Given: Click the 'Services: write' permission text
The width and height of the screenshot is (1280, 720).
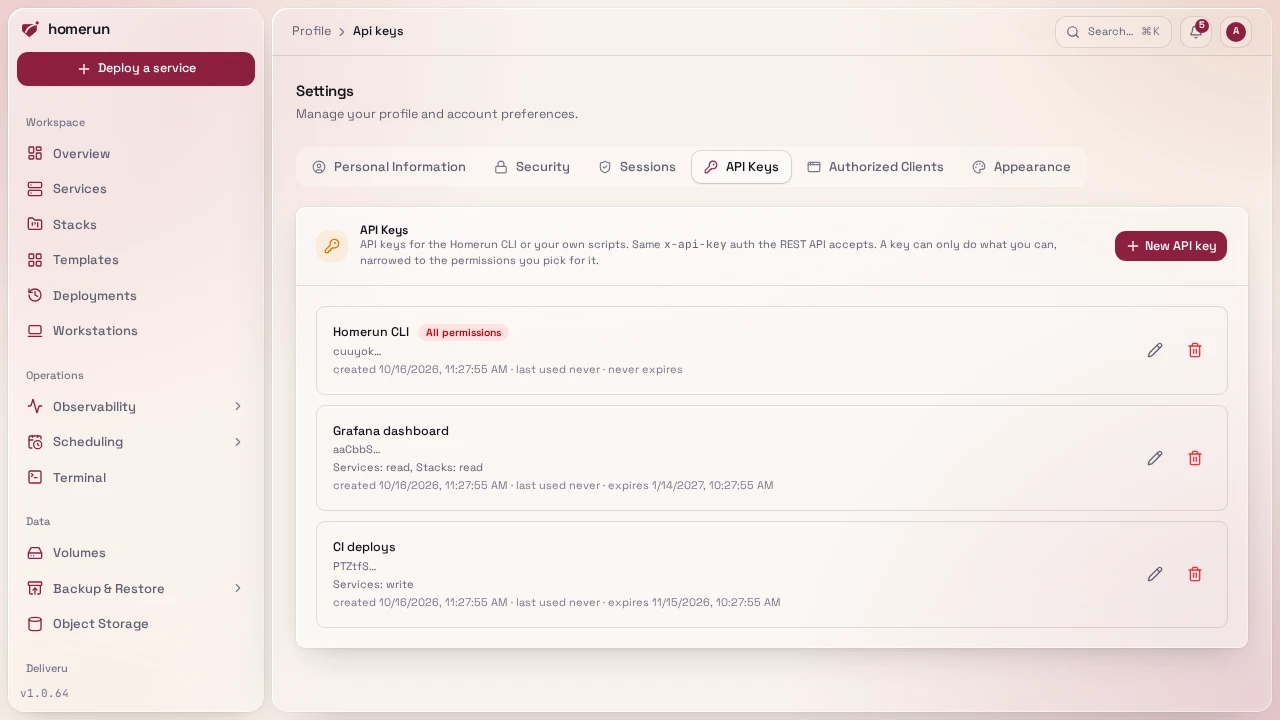Looking at the screenshot, I should [x=373, y=584].
